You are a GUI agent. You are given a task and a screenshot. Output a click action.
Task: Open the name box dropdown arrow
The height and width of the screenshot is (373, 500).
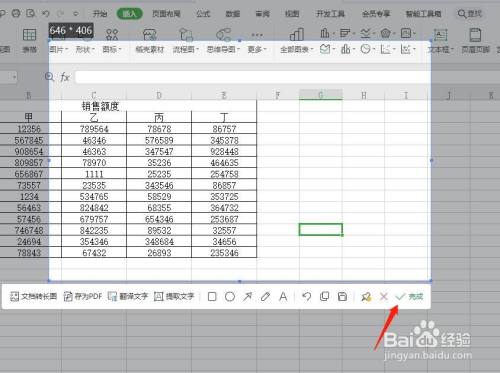click(14, 77)
